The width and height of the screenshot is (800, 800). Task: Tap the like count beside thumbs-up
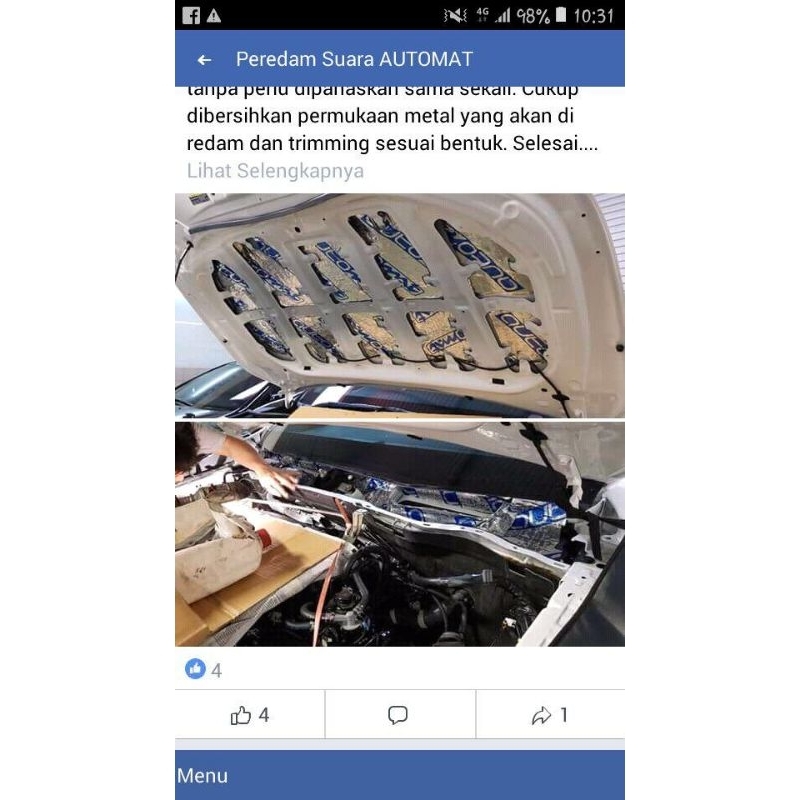(264, 715)
